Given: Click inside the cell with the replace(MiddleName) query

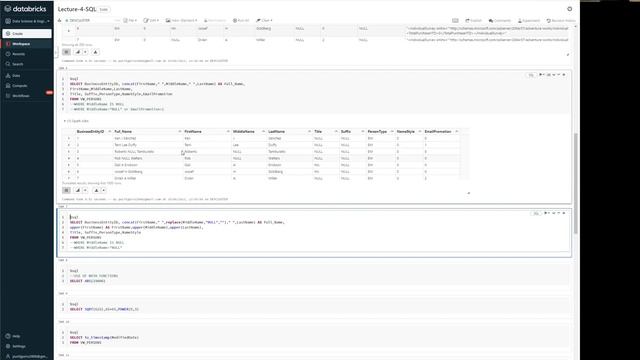Looking at the screenshot, I should pyautogui.click(x=314, y=233).
